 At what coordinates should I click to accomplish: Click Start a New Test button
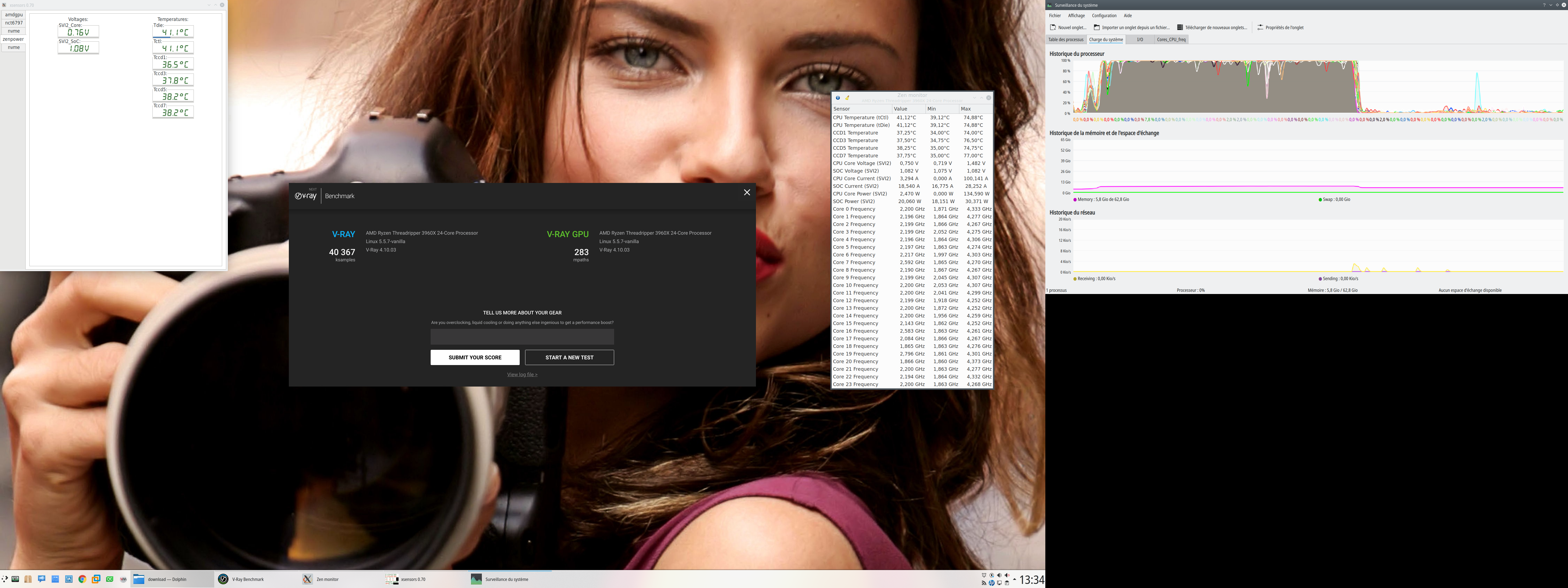[x=569, y=357]
